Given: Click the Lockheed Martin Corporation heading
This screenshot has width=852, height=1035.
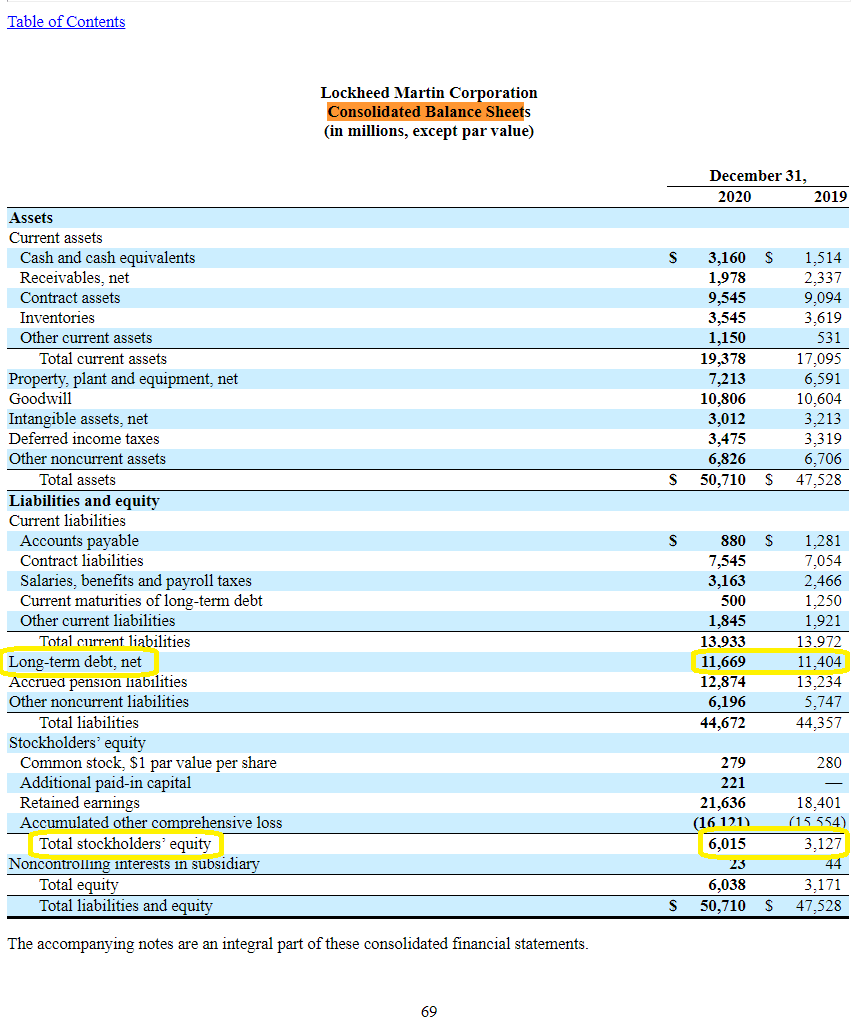Looking at the screenshot, I should (428, 92).
